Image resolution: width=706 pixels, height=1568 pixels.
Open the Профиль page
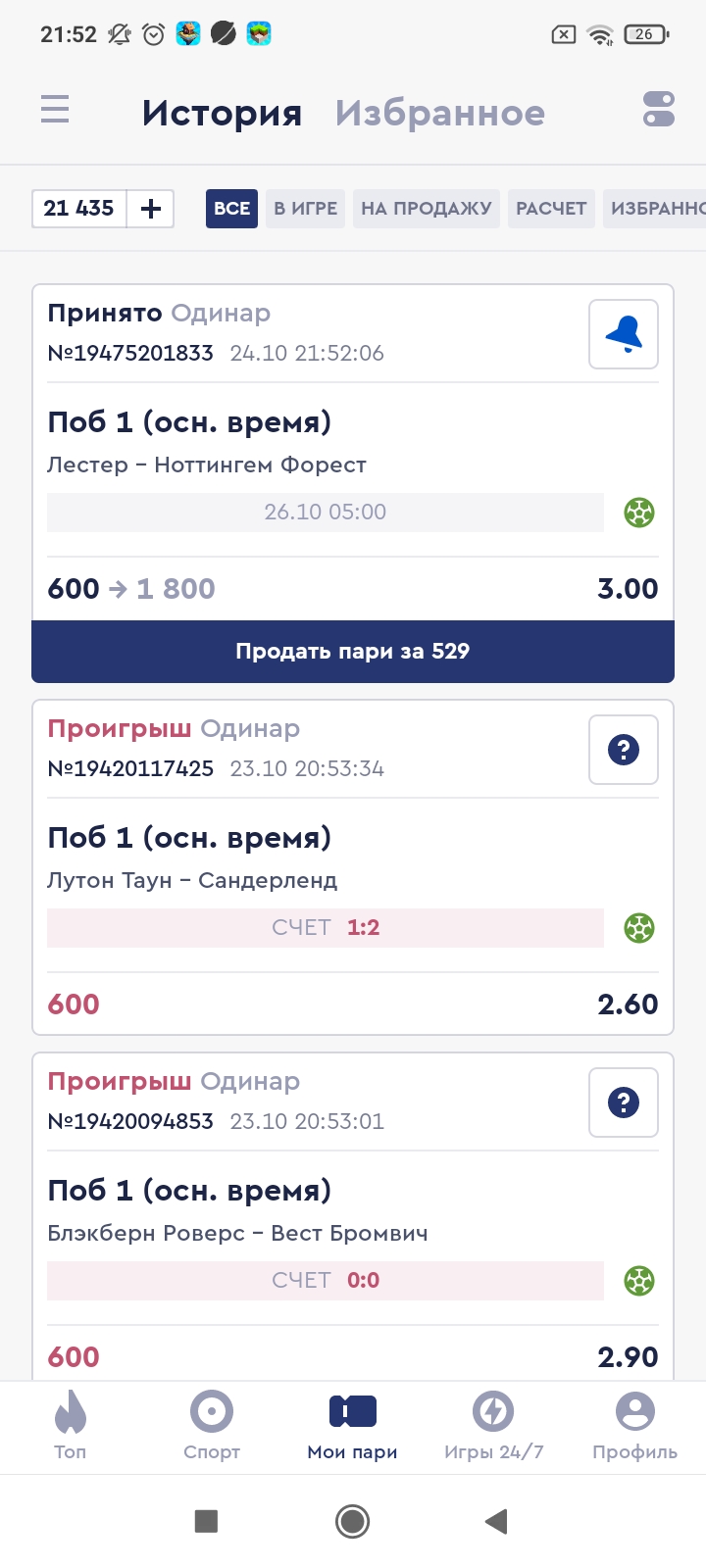(x=634, y=1425)
